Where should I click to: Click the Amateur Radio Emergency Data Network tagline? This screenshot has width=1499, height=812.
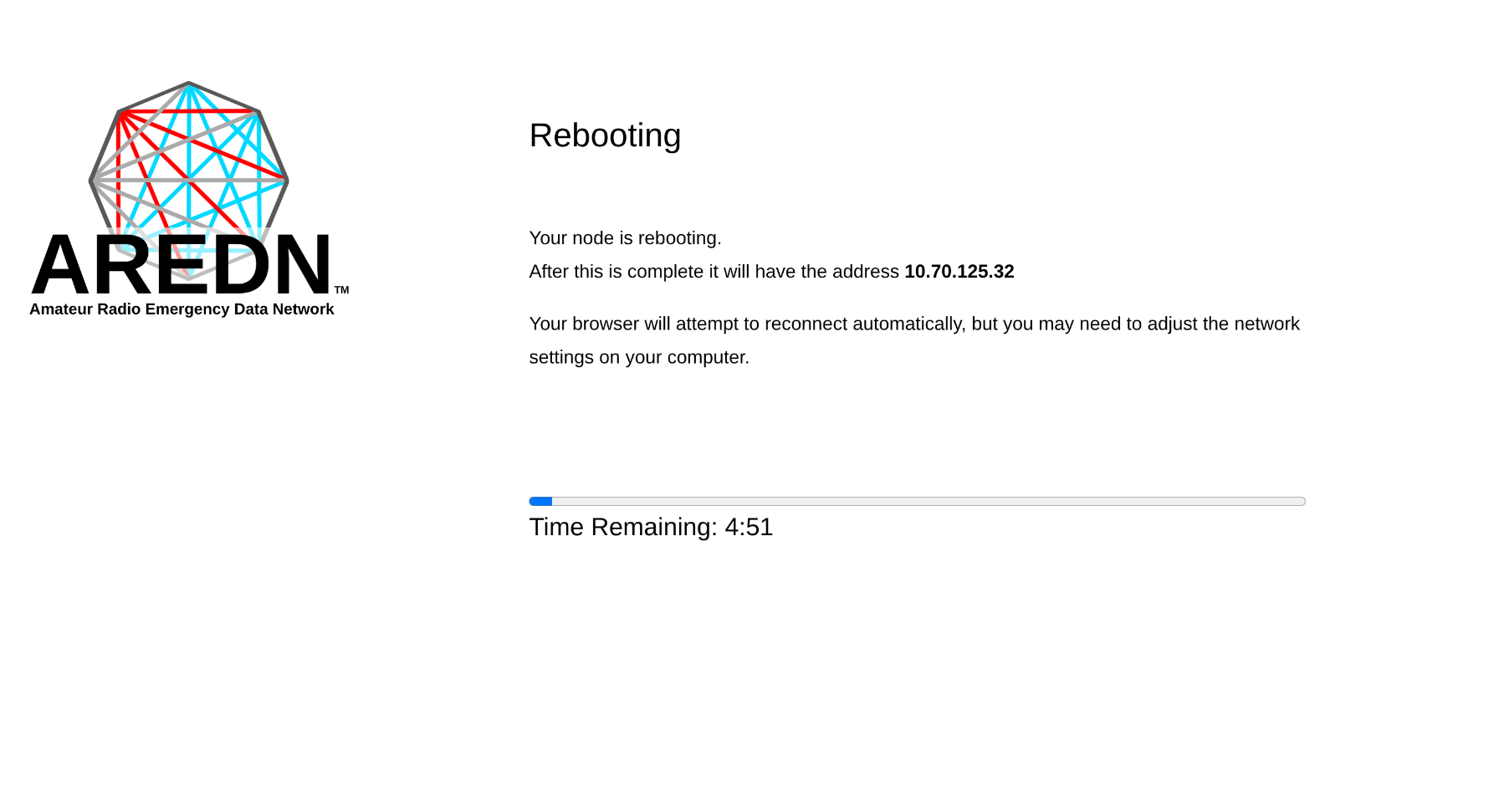click(182, 309)
